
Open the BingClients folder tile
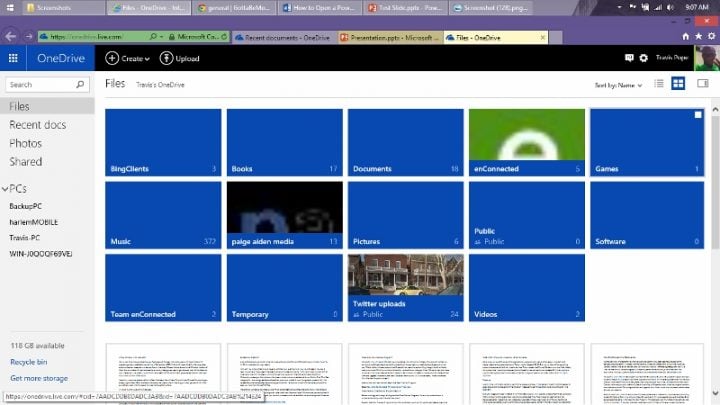(163, 142)
